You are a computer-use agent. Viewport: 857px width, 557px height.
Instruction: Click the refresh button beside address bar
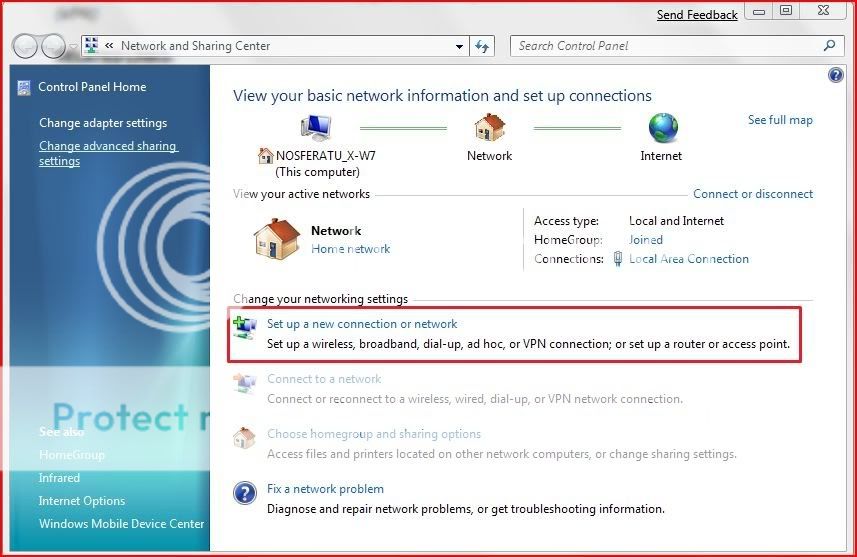click(x=482, y=46)
